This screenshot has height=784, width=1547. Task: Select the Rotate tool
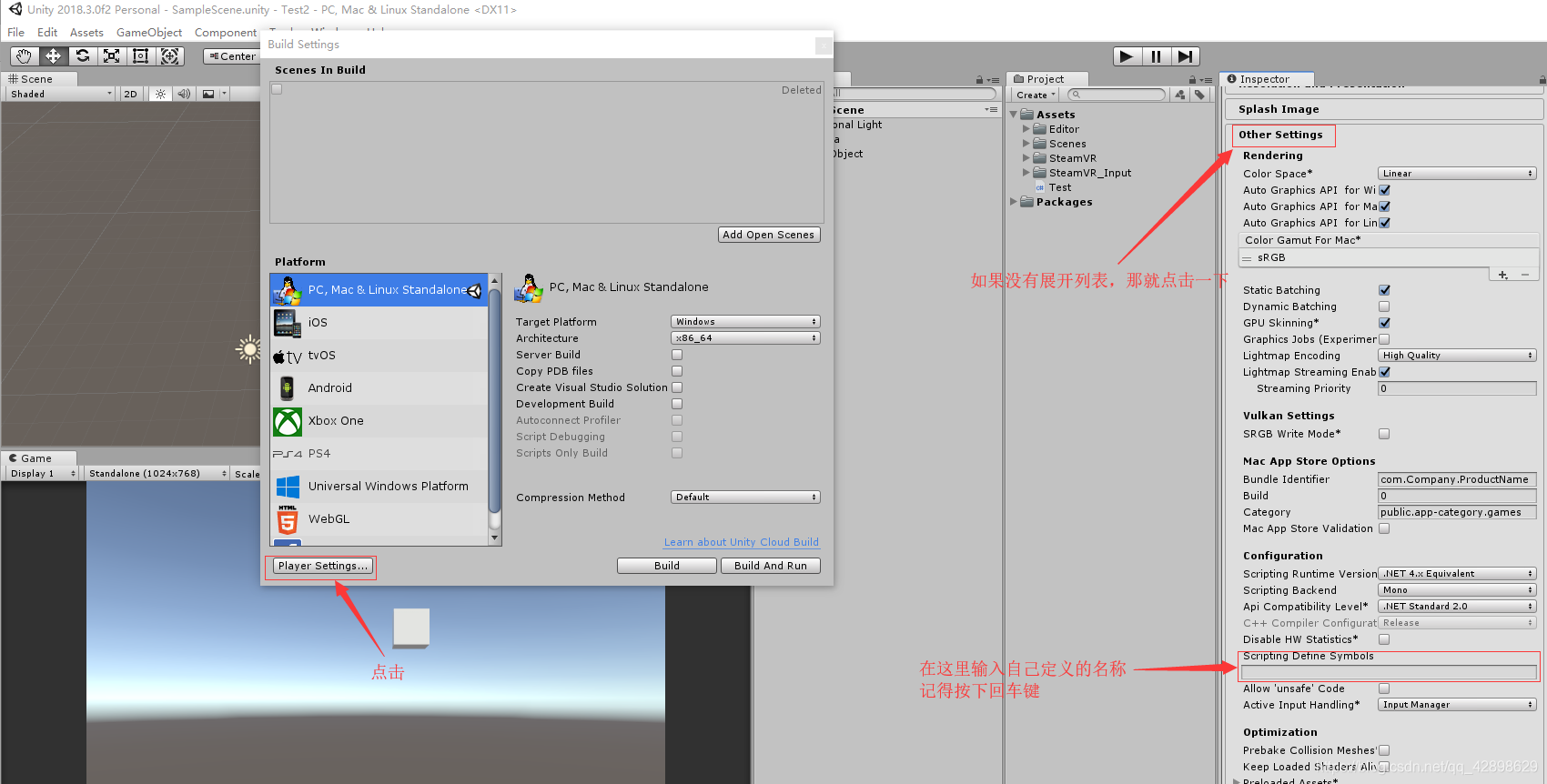83,56
